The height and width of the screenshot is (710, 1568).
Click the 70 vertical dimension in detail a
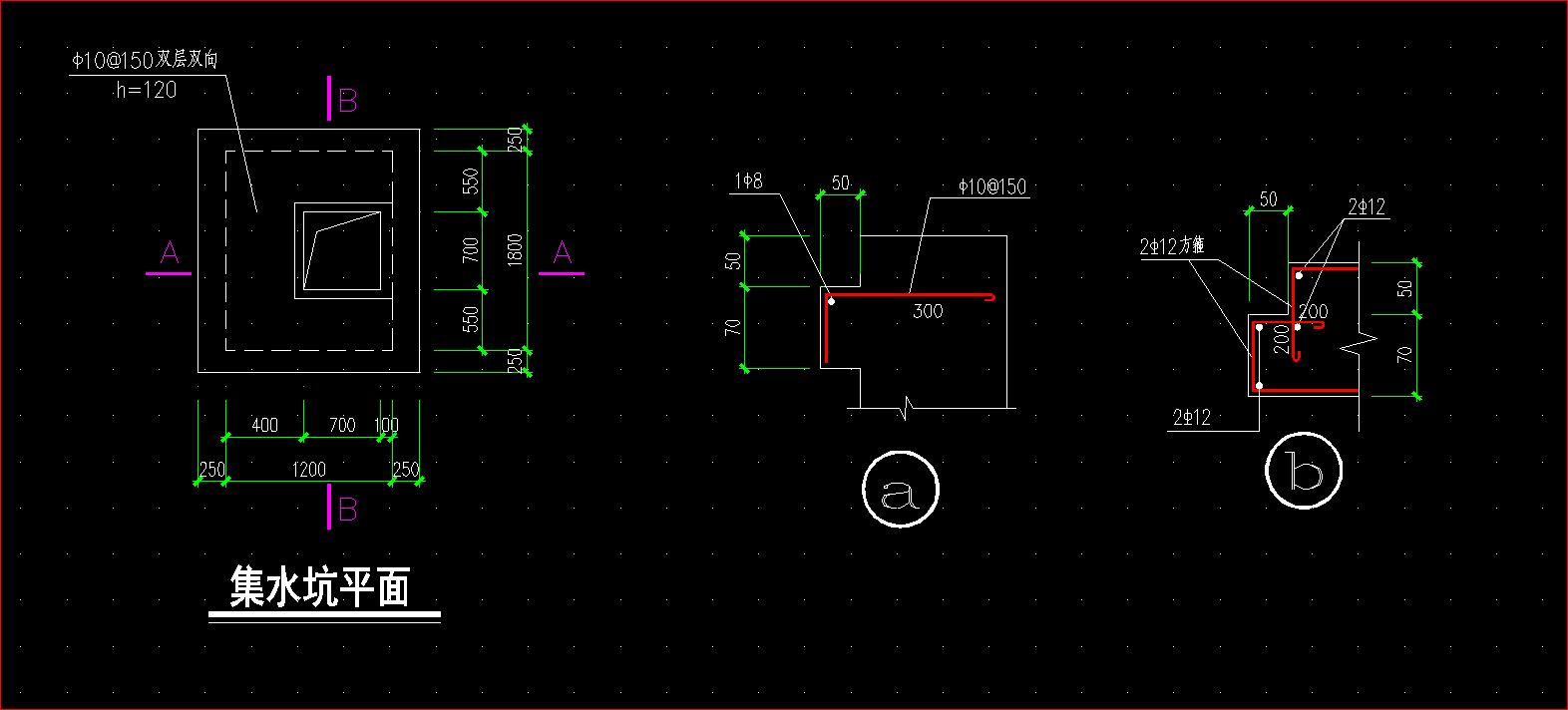click(x=733, y=328)
